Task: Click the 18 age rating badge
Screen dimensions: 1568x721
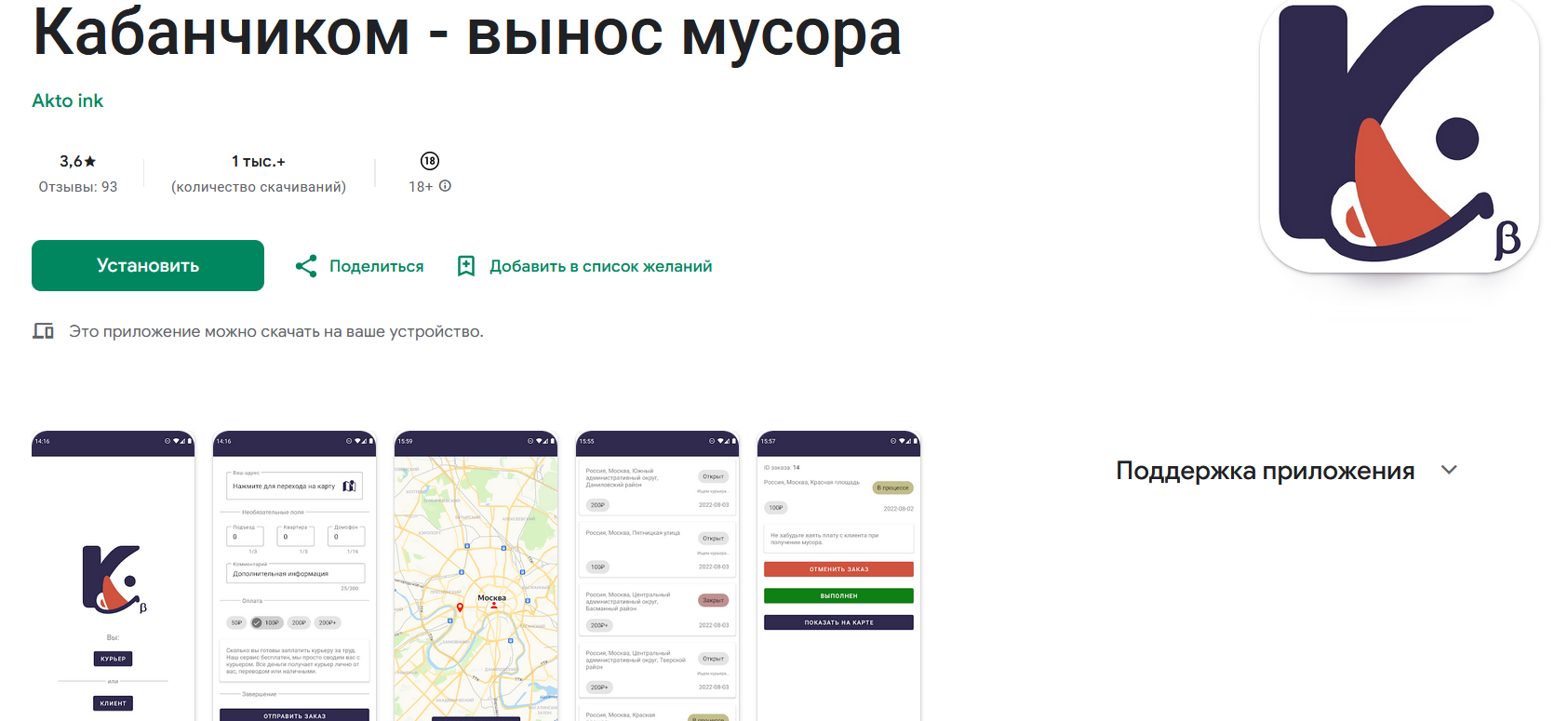Action: coord(430,161)
